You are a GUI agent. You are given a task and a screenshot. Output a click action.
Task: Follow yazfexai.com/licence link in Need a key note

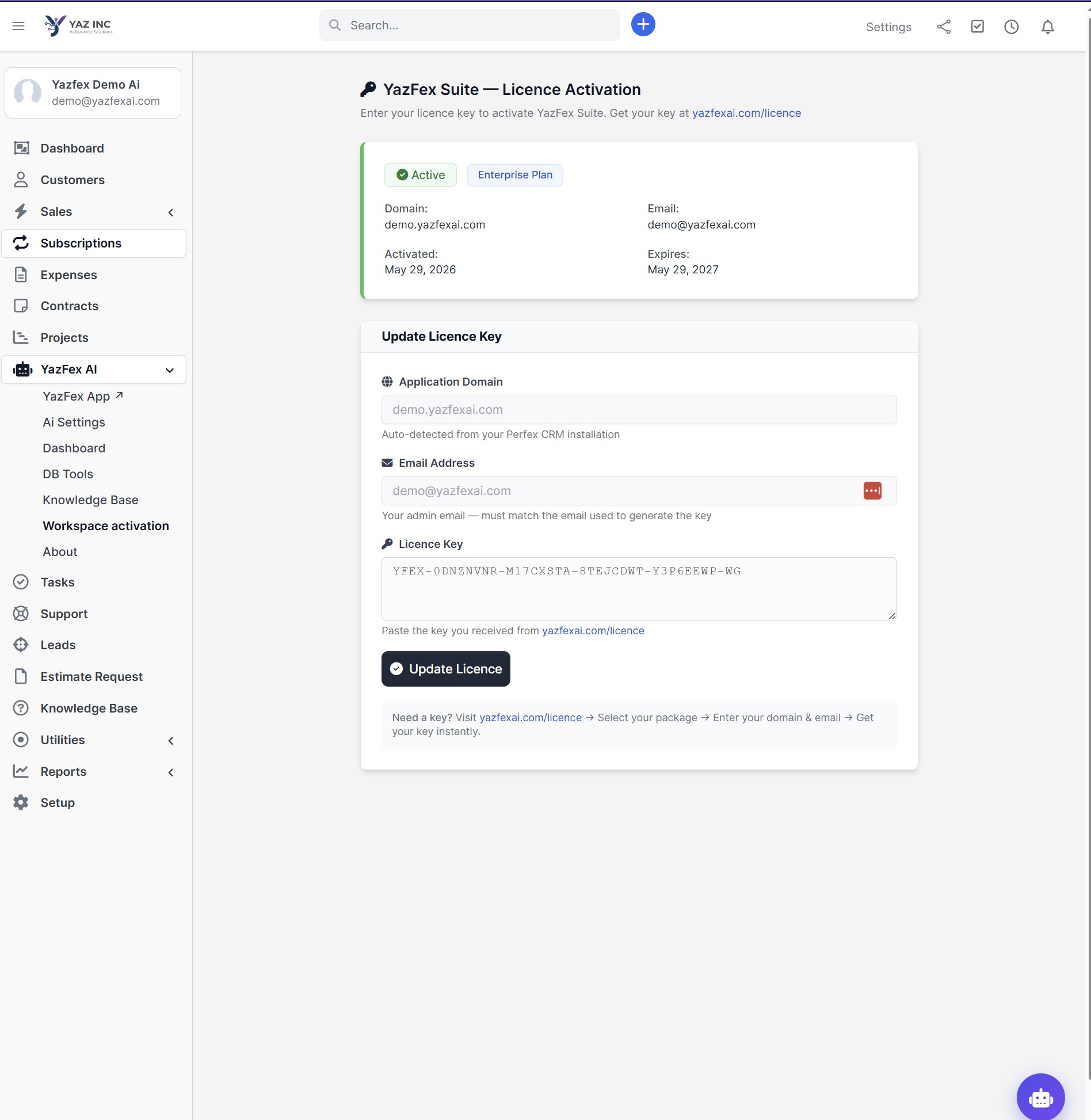pyautogui.click(x=531, y=718)
